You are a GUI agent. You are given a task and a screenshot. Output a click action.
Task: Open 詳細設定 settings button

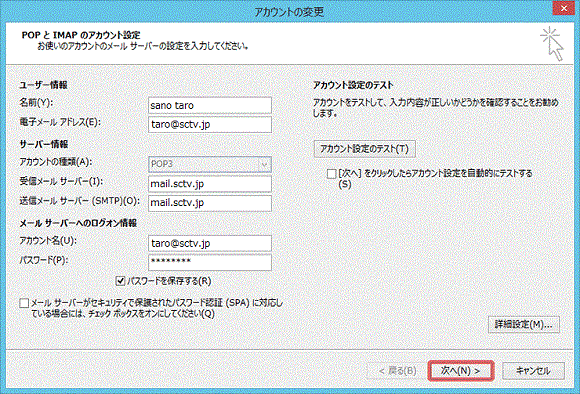[x=524, y=324]
